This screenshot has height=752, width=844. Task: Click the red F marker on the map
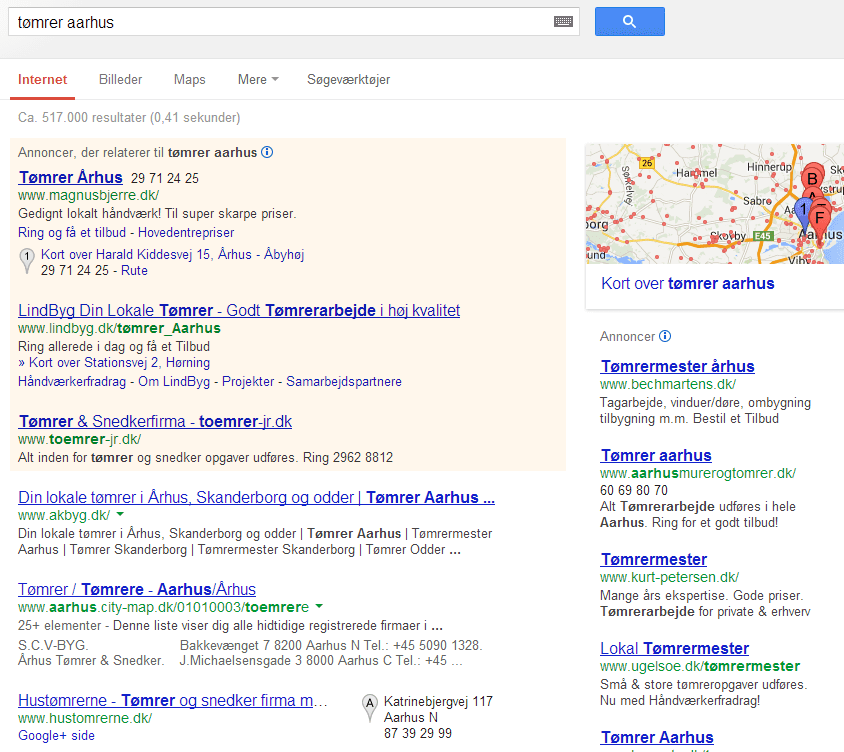820,219
